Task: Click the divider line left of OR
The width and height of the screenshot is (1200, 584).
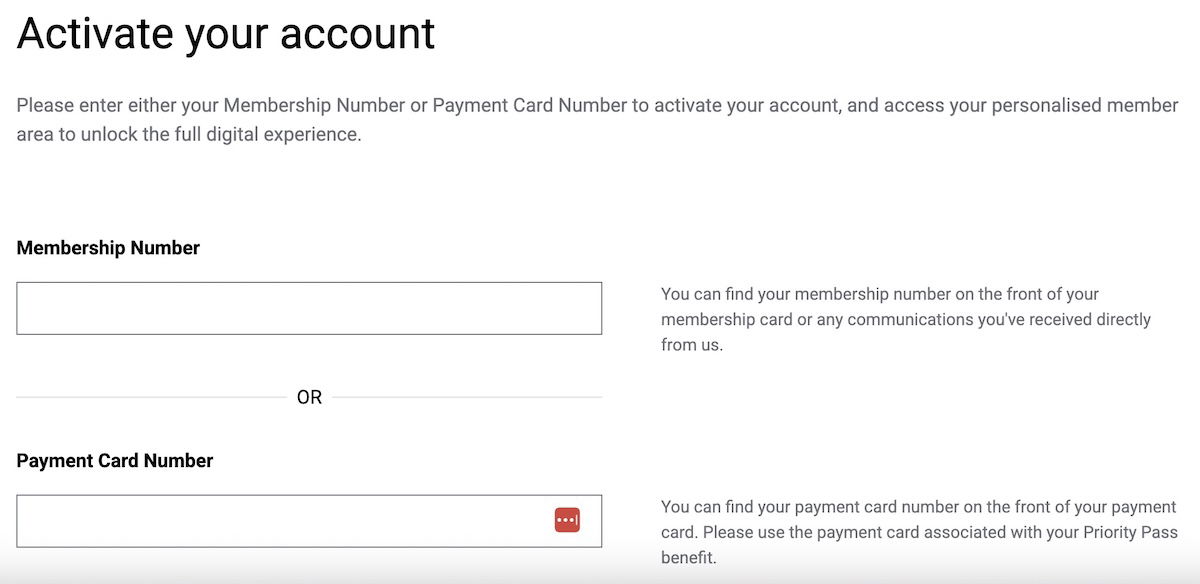Action: [x=151, y=398]
